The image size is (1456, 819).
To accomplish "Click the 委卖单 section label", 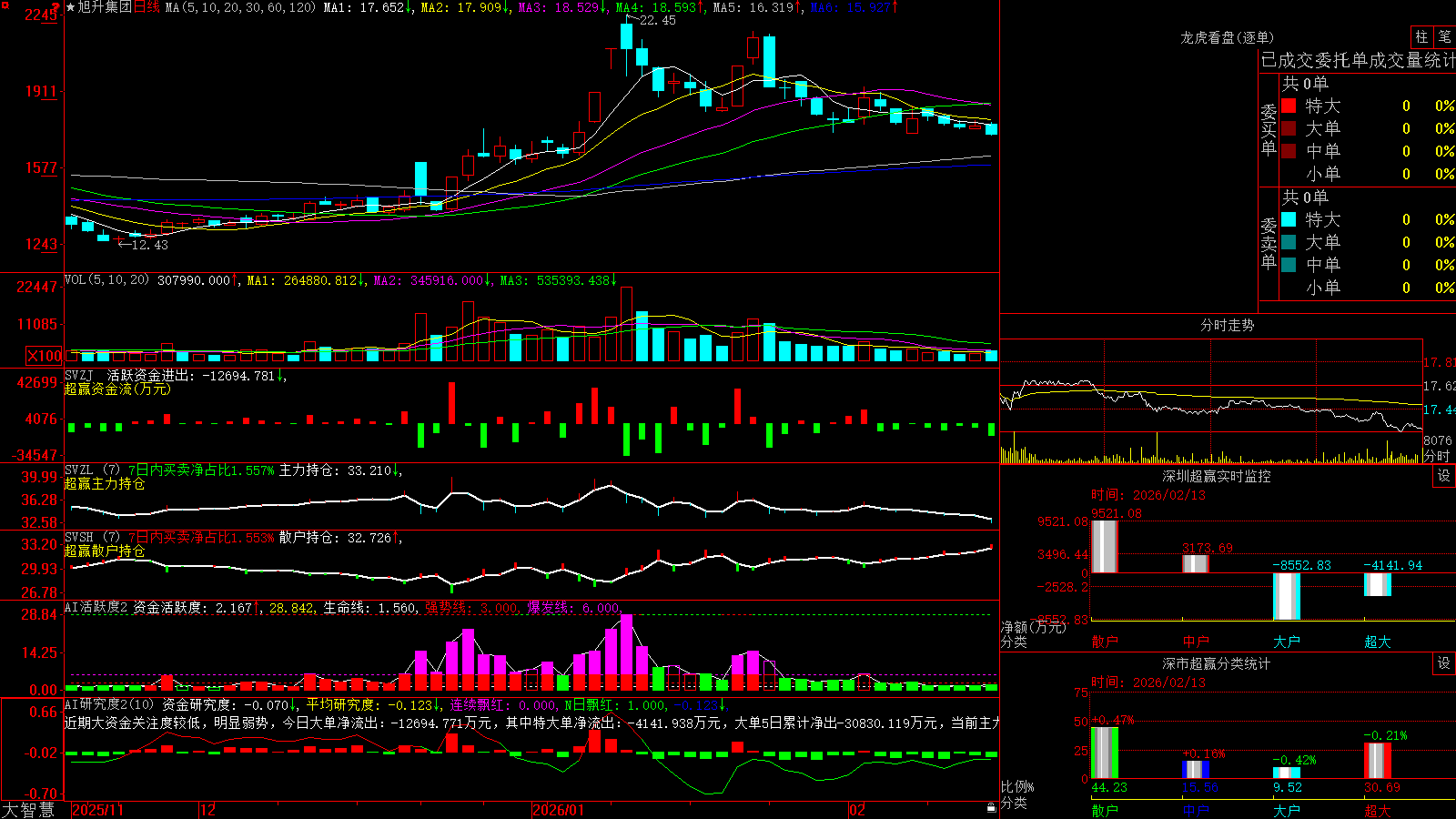I will pos(1269,242).
